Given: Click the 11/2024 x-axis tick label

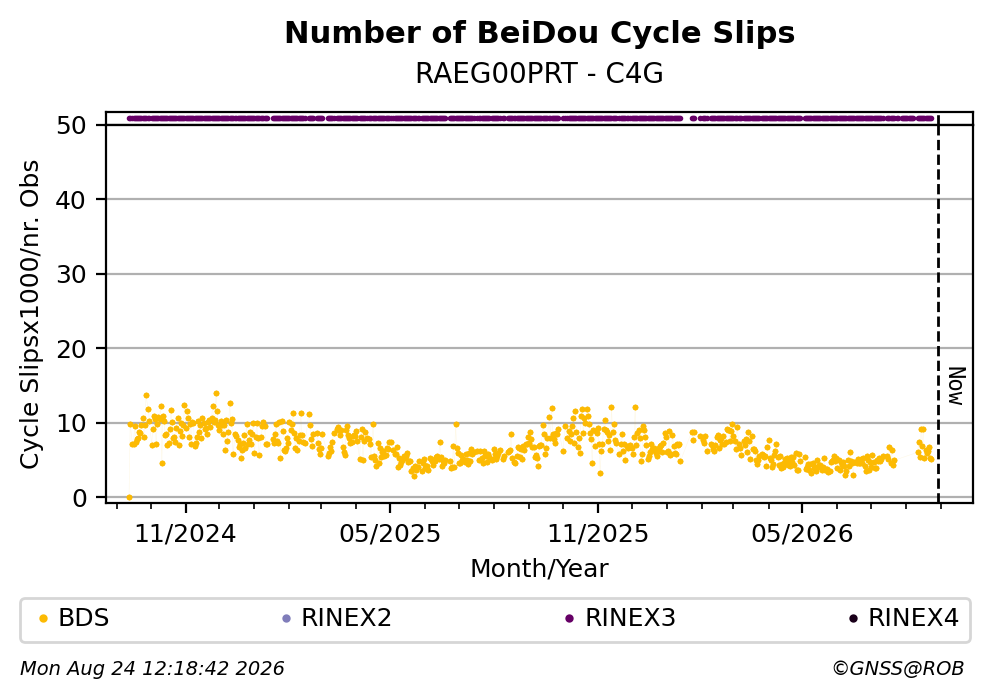Looking at the screenshot, I should 186,534.
